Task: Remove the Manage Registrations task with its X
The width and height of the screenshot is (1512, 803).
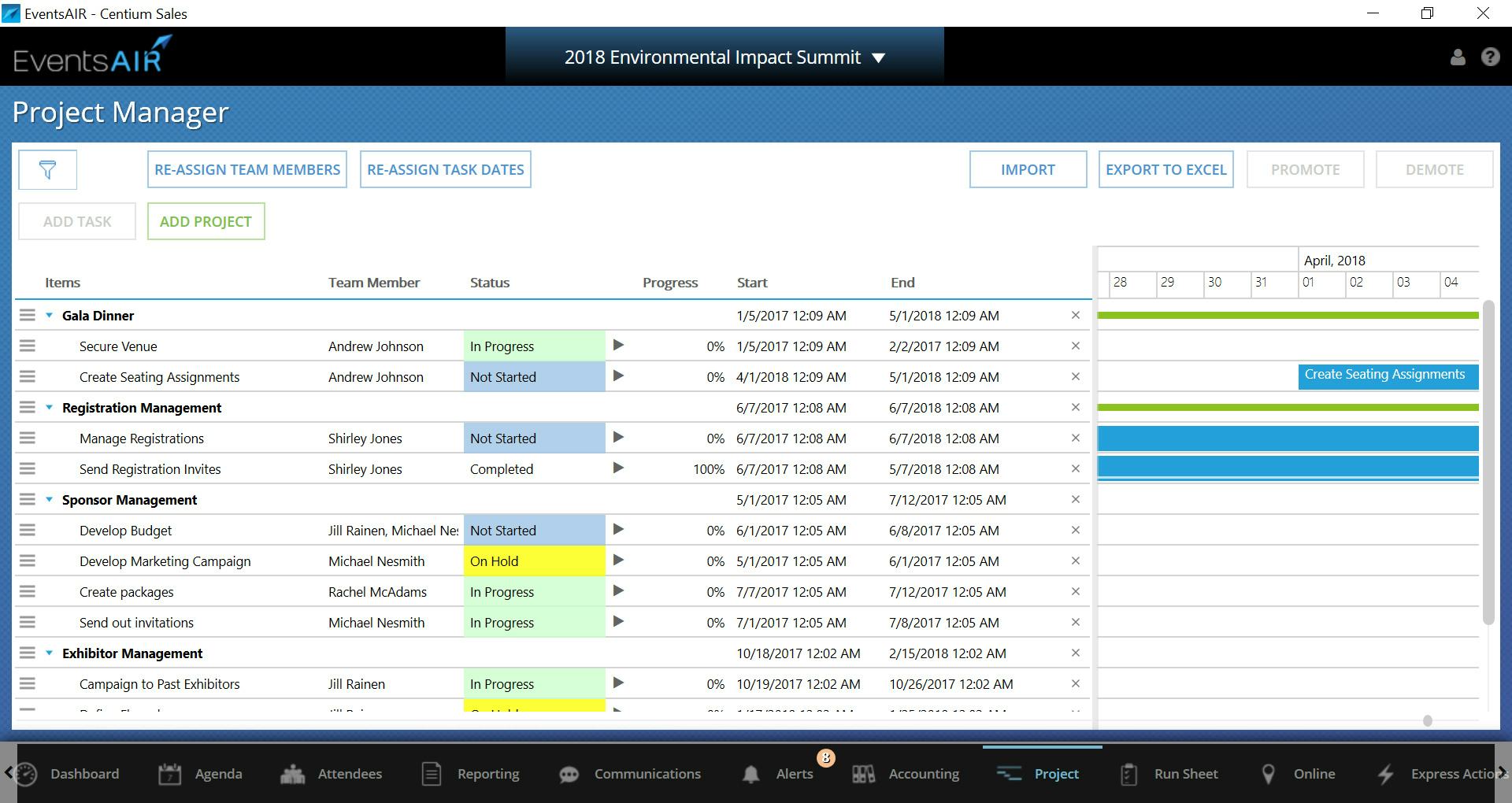Action: (1076, 438)
